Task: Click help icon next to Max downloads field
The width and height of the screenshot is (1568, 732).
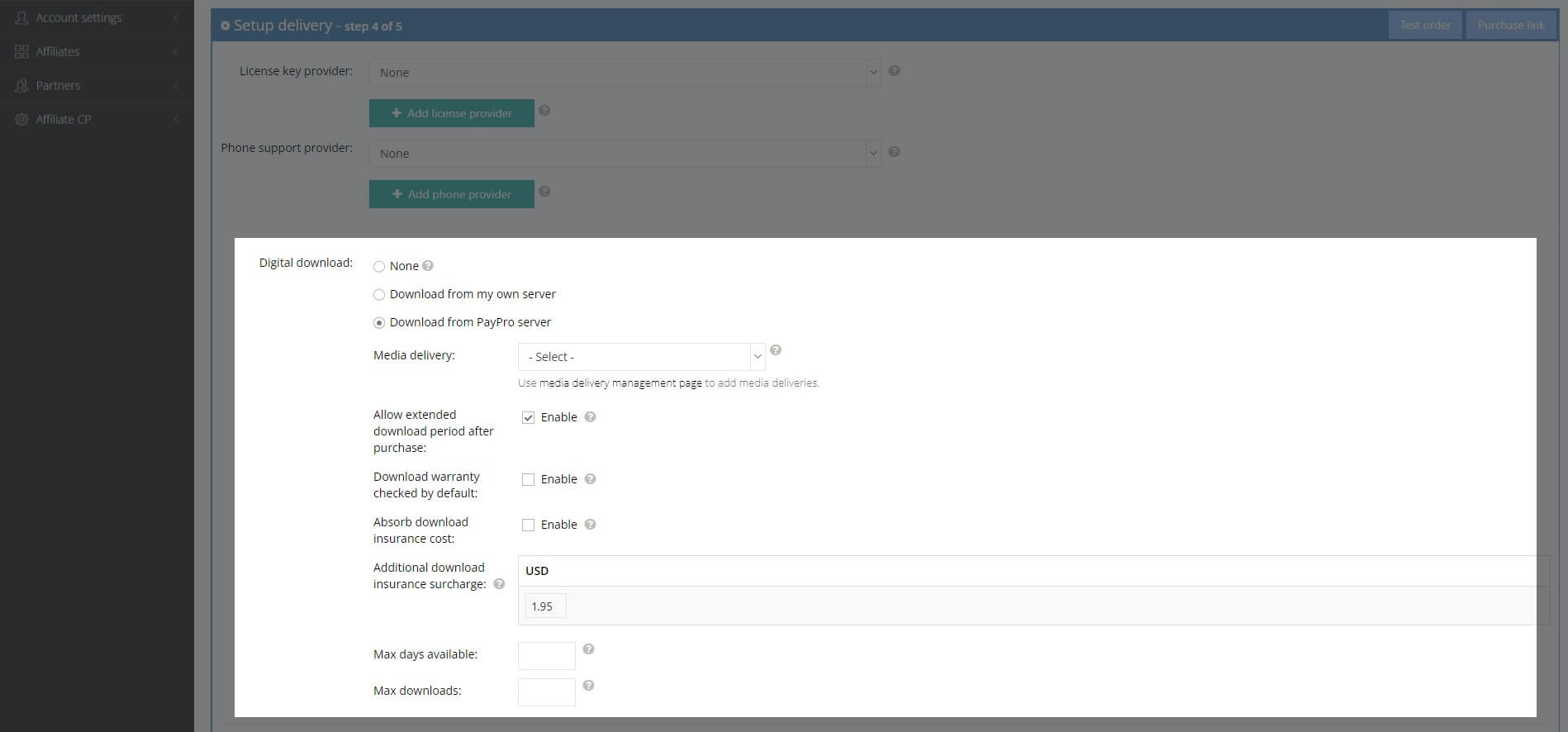Action: click(588, 686)
